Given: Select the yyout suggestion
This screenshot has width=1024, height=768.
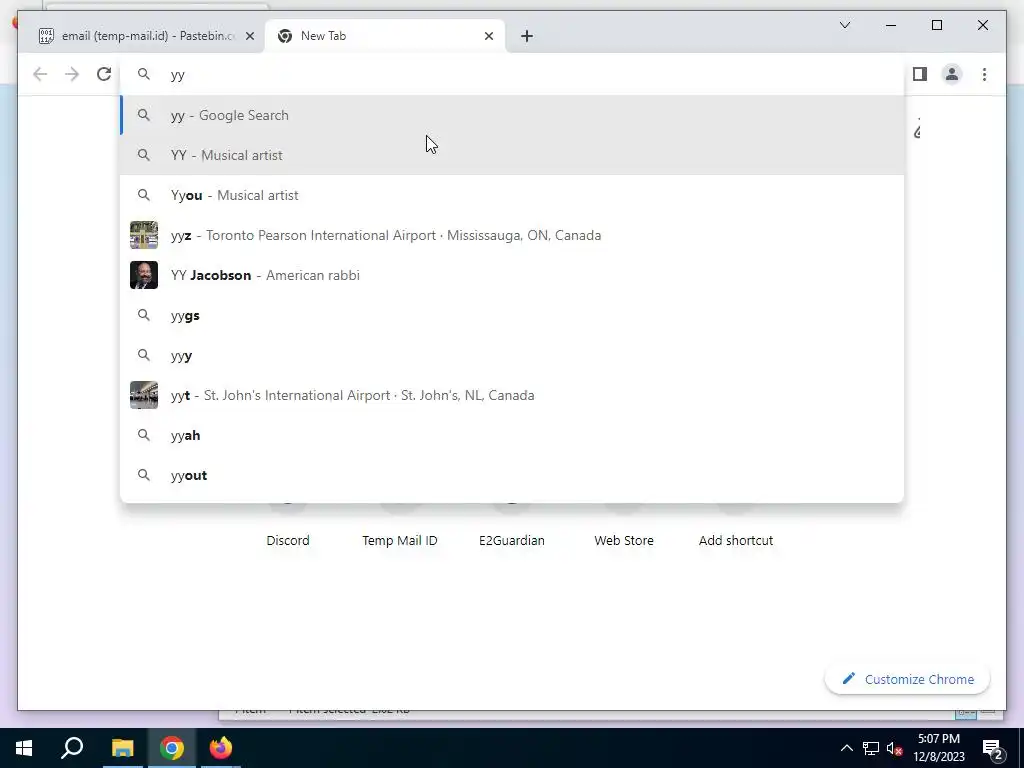Looking at the screenshot, I should click(512, 475).
